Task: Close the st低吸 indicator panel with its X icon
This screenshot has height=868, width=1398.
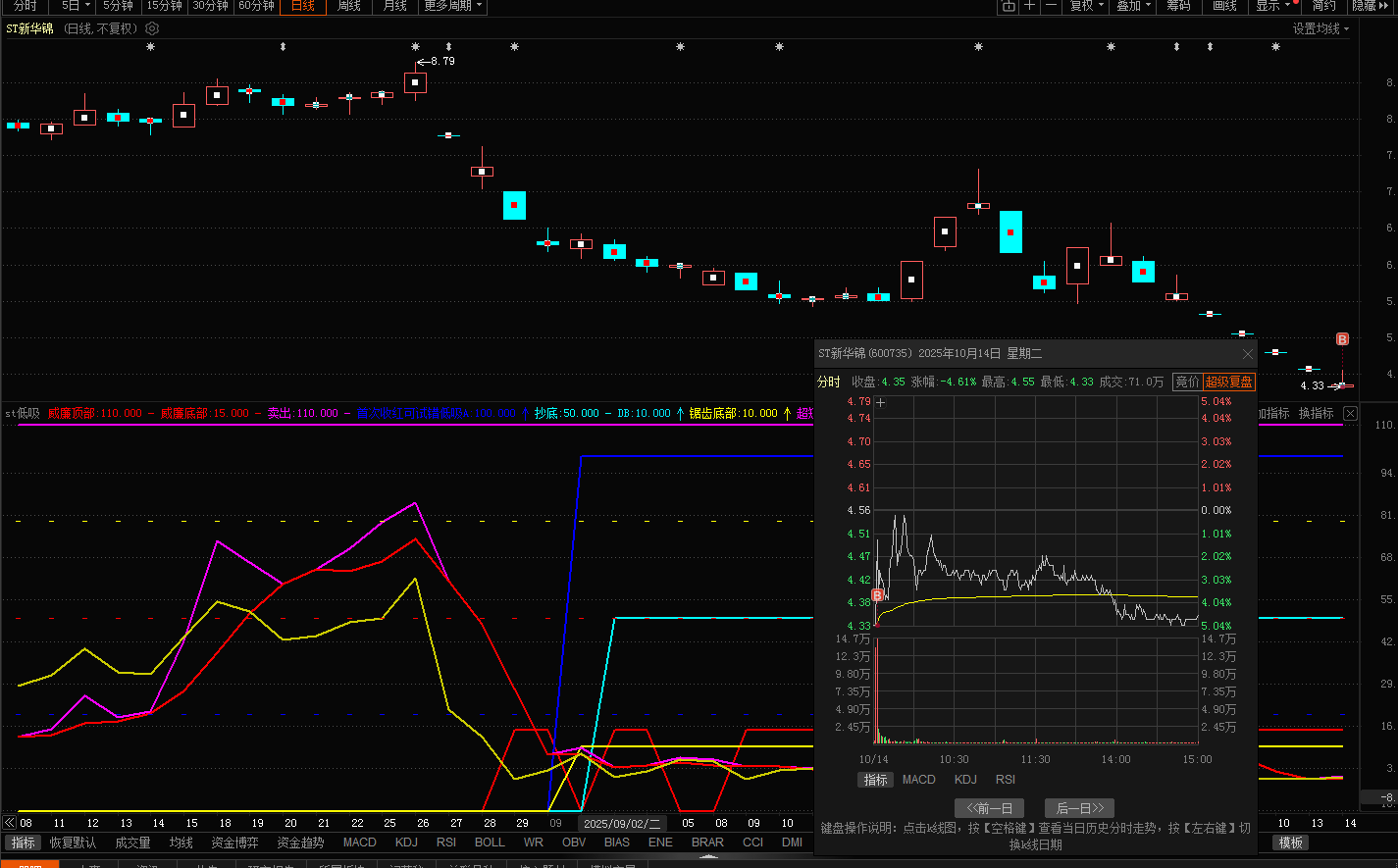Action: [1350, 414]
